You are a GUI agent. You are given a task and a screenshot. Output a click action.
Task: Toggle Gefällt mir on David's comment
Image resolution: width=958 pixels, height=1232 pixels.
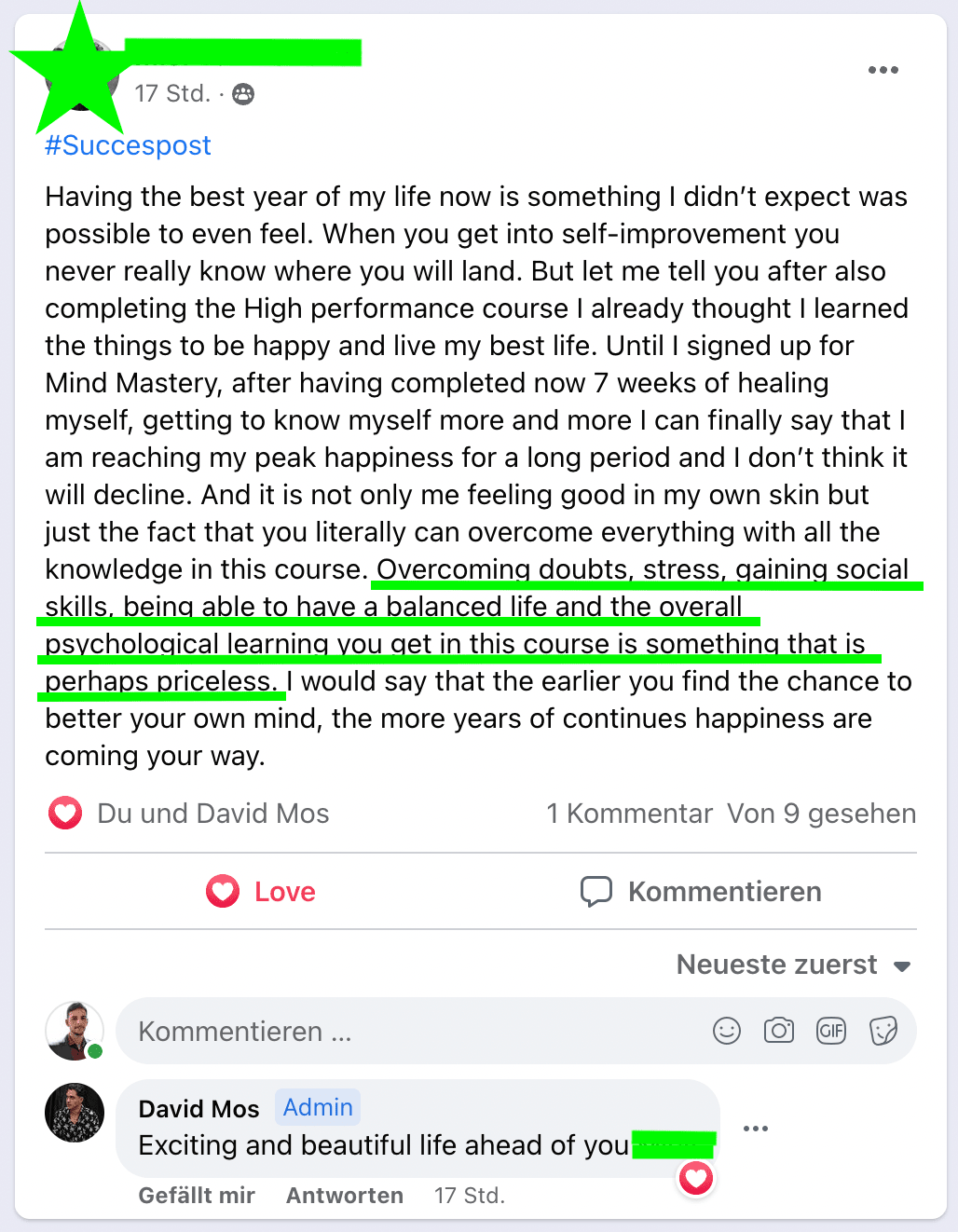(197, 1196)
